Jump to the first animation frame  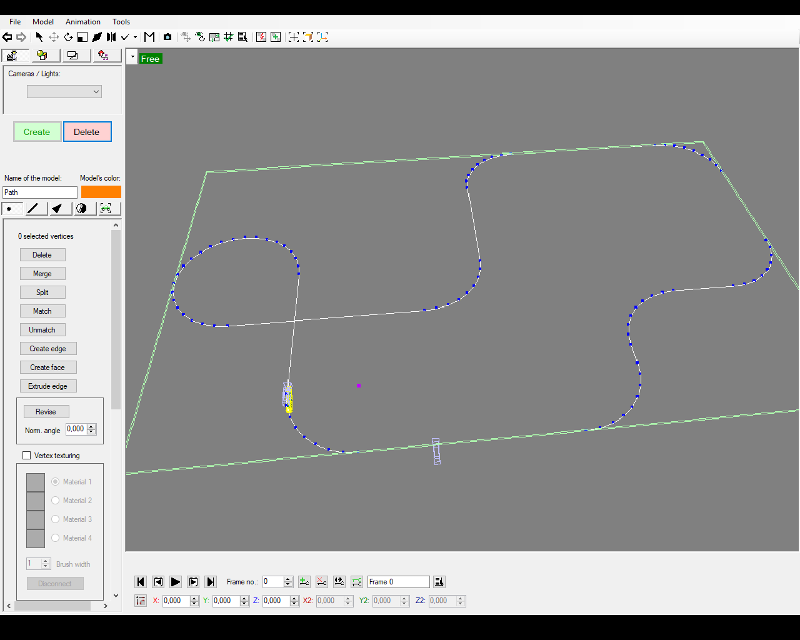tap(141, 581)
